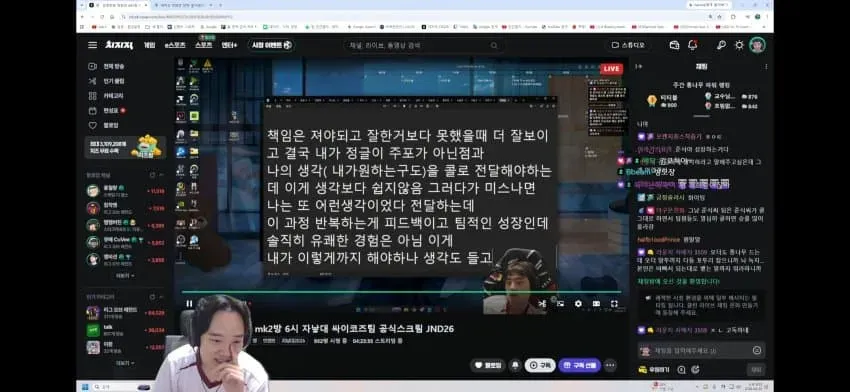Image resolution: width=850 pixels, height=392 pixels.
Task: Click the channel notification bell button
Action: point(514,365)
